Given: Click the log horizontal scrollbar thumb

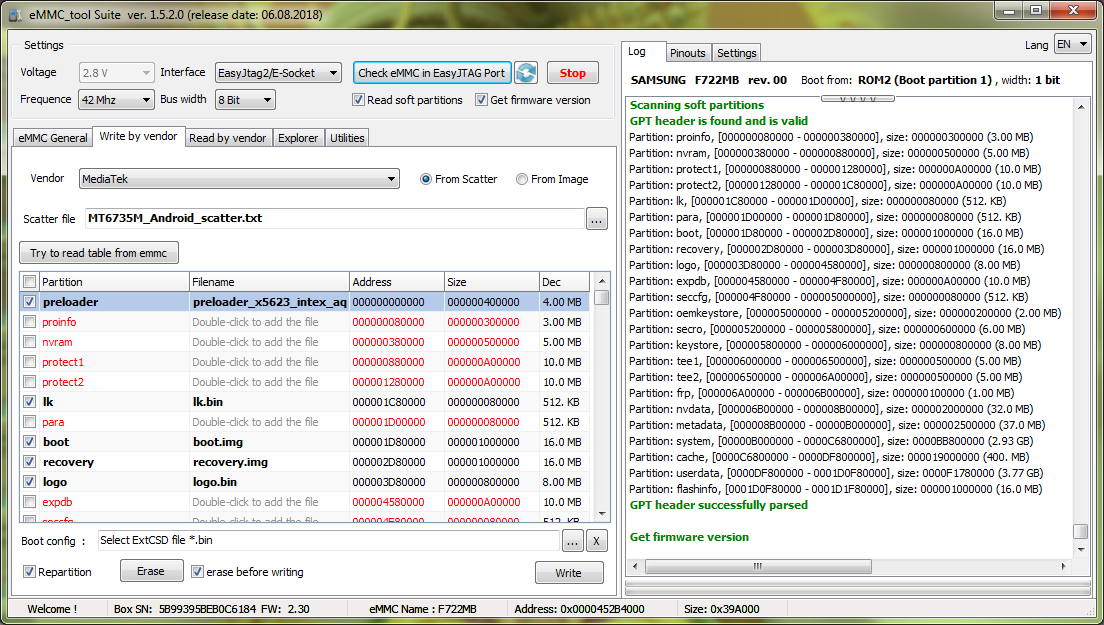Looking at the screenshot, I should pyautogui.click(x=758, y=566).
